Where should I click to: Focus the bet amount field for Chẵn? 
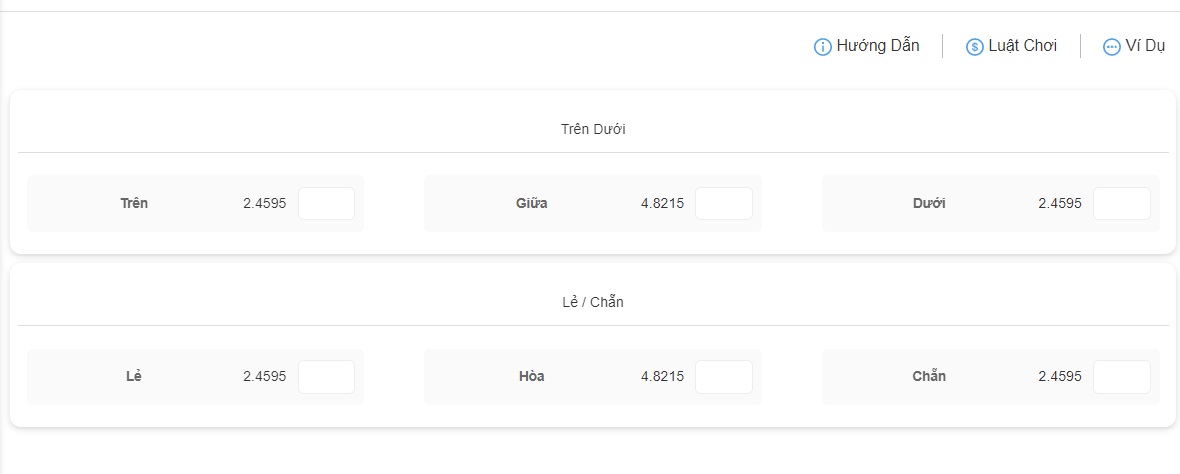click(x=1122, y=376)
